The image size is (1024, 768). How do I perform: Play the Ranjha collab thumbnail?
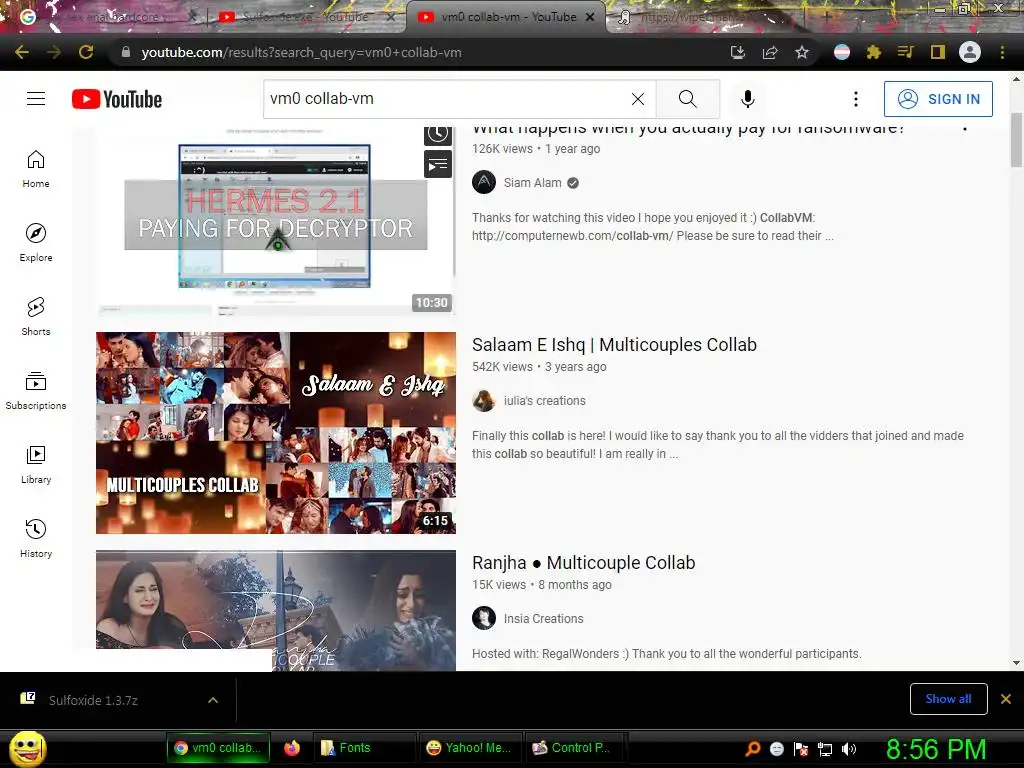coord(276,611)
